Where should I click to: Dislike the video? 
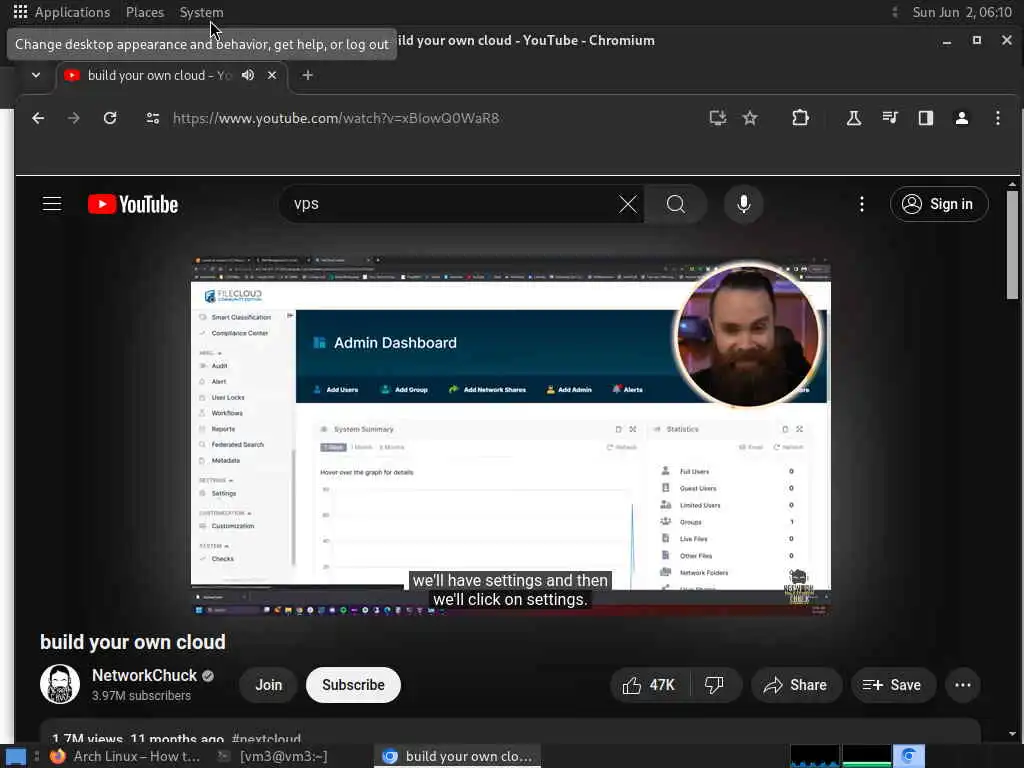click(715, 685)
